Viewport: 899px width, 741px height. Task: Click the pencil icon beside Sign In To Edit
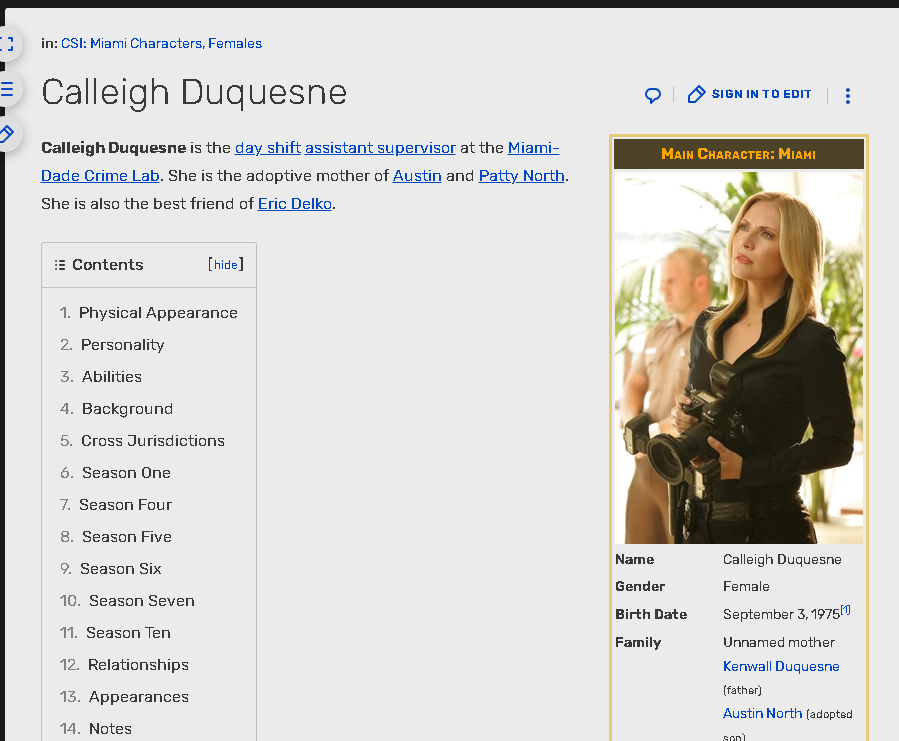[x=696, y=94]
